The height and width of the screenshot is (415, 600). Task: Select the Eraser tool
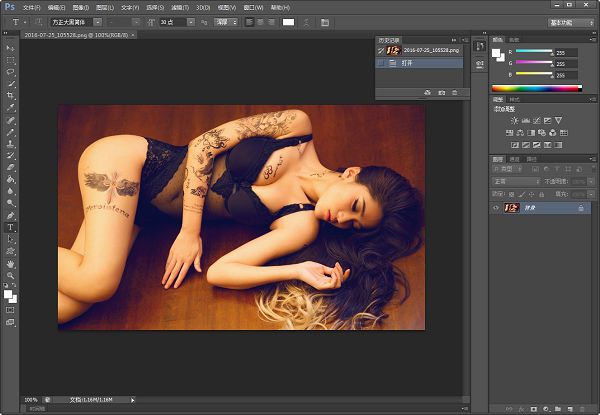(x=10, y=168)
